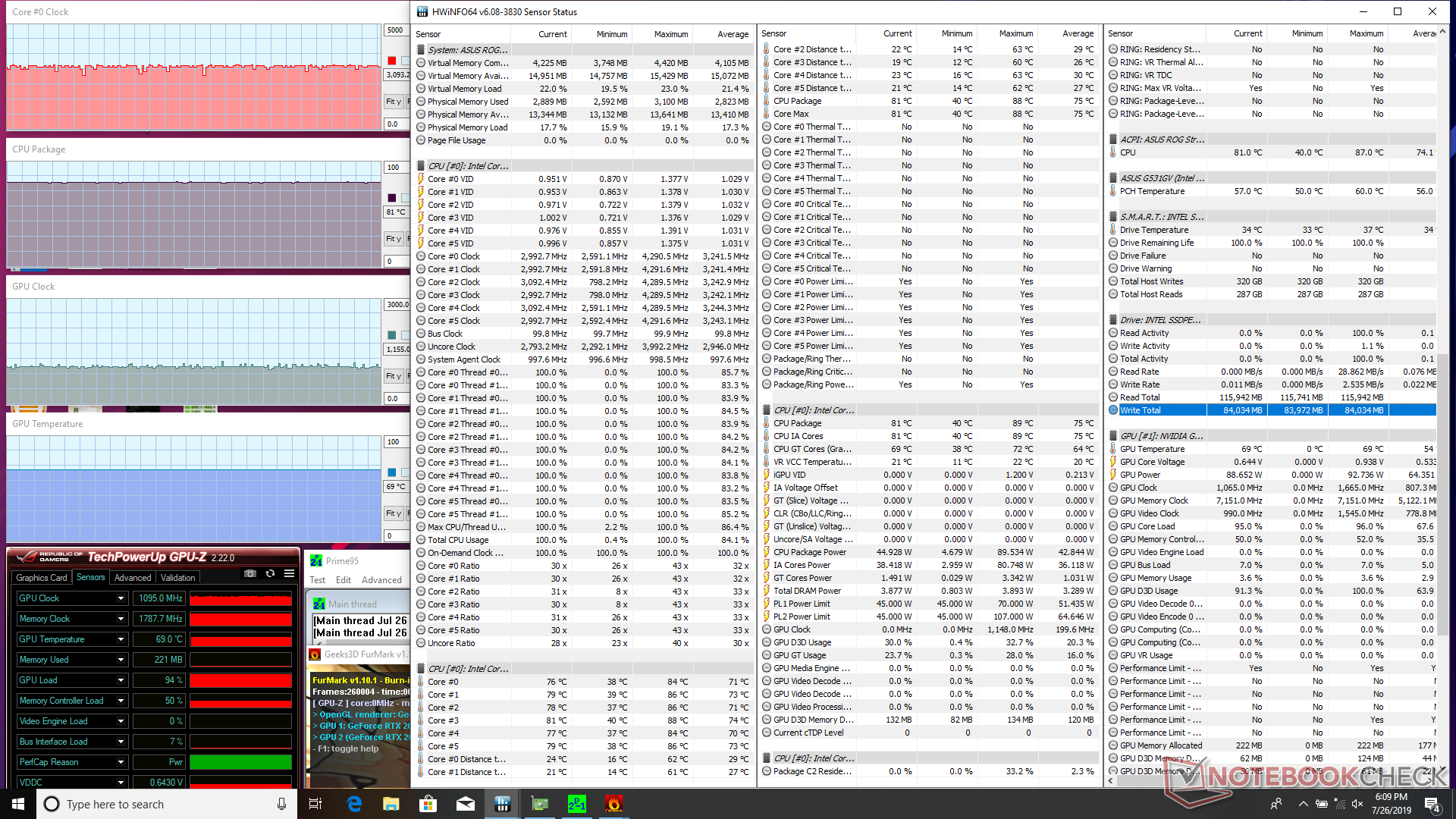
Task: Open the PerfCap Reason dropdown
Action: pyautogui.click(x=121, y=762)
